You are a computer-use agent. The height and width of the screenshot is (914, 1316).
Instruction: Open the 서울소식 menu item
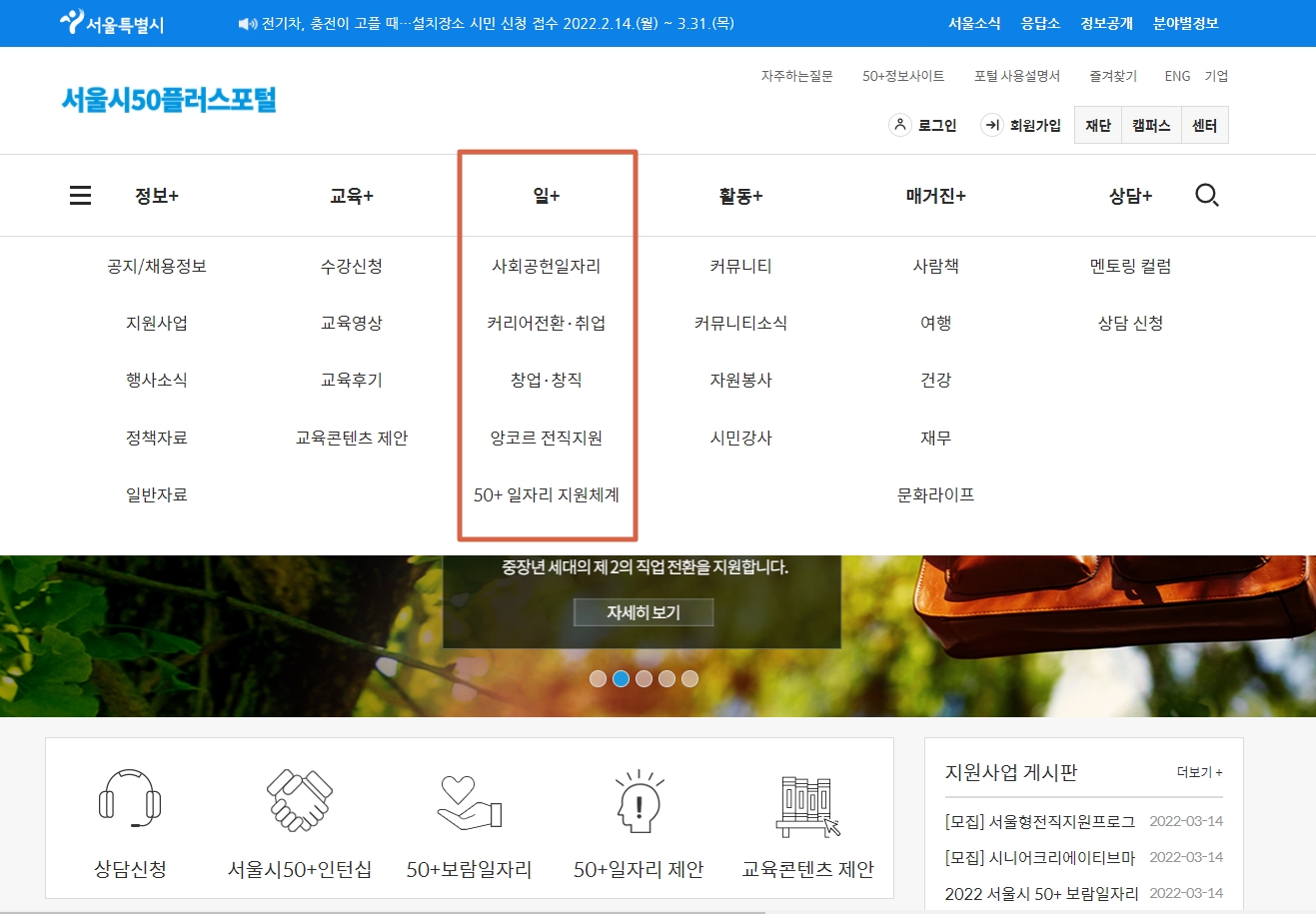click(x=977, y=23)
